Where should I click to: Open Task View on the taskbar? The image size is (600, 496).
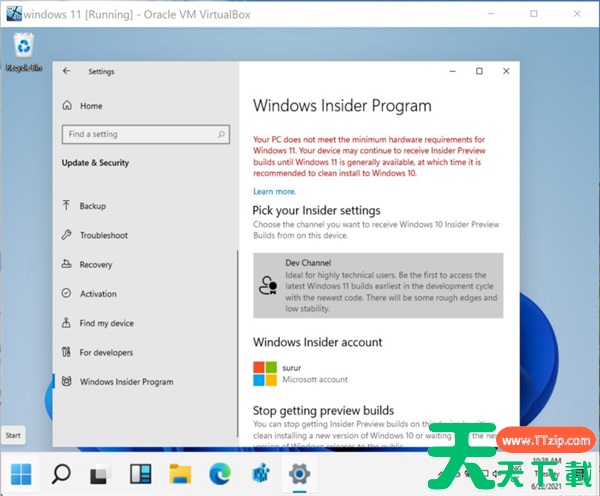point(101,475)
